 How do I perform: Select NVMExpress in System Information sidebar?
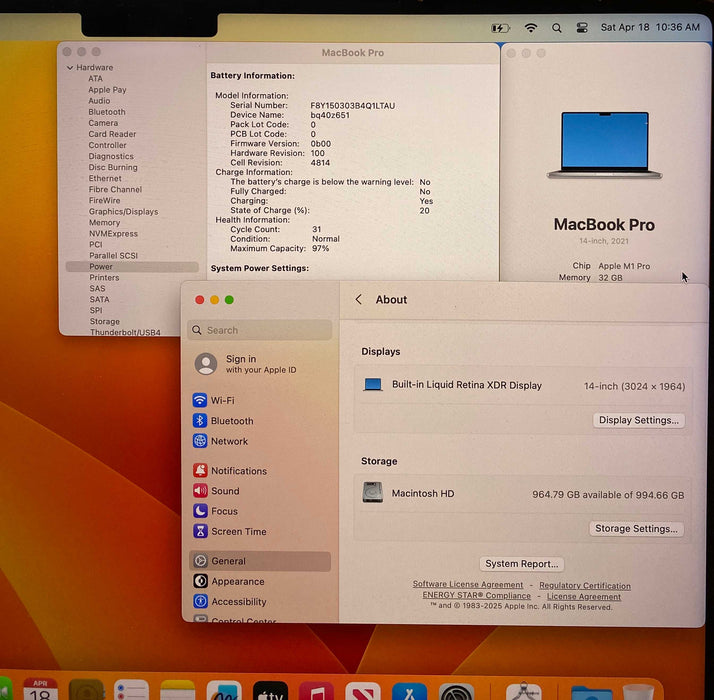(x=113, y=233)
